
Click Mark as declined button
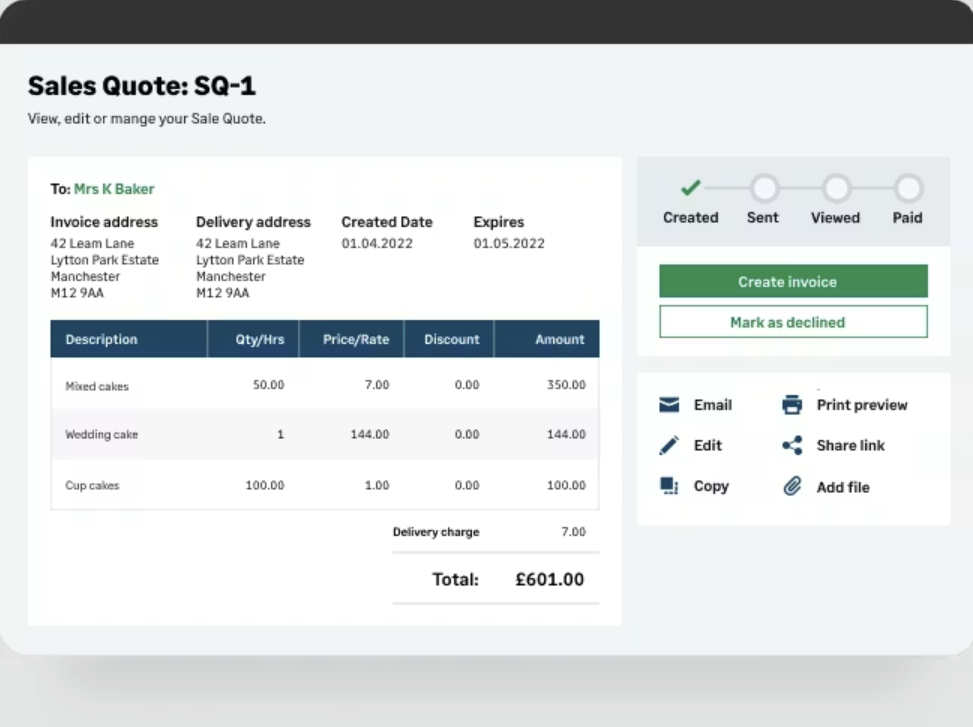point(793,322)
